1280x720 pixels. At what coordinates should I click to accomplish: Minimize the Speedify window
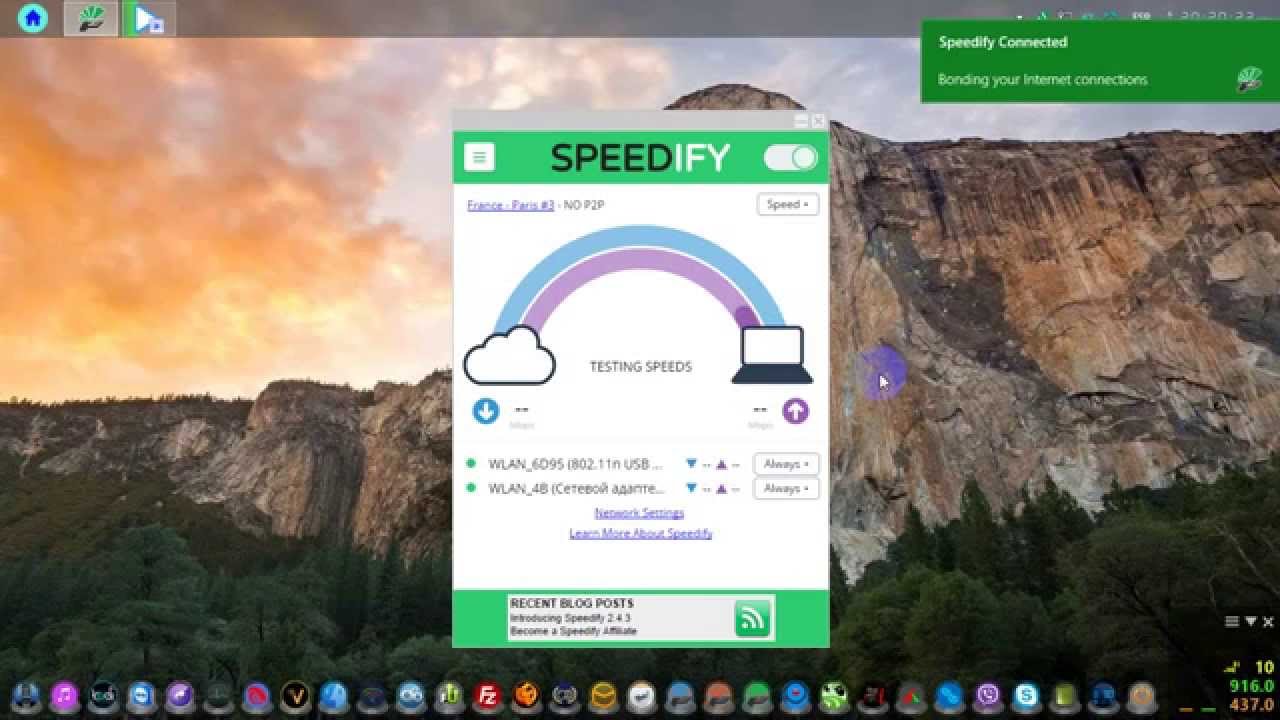click(x=801, y=121)
